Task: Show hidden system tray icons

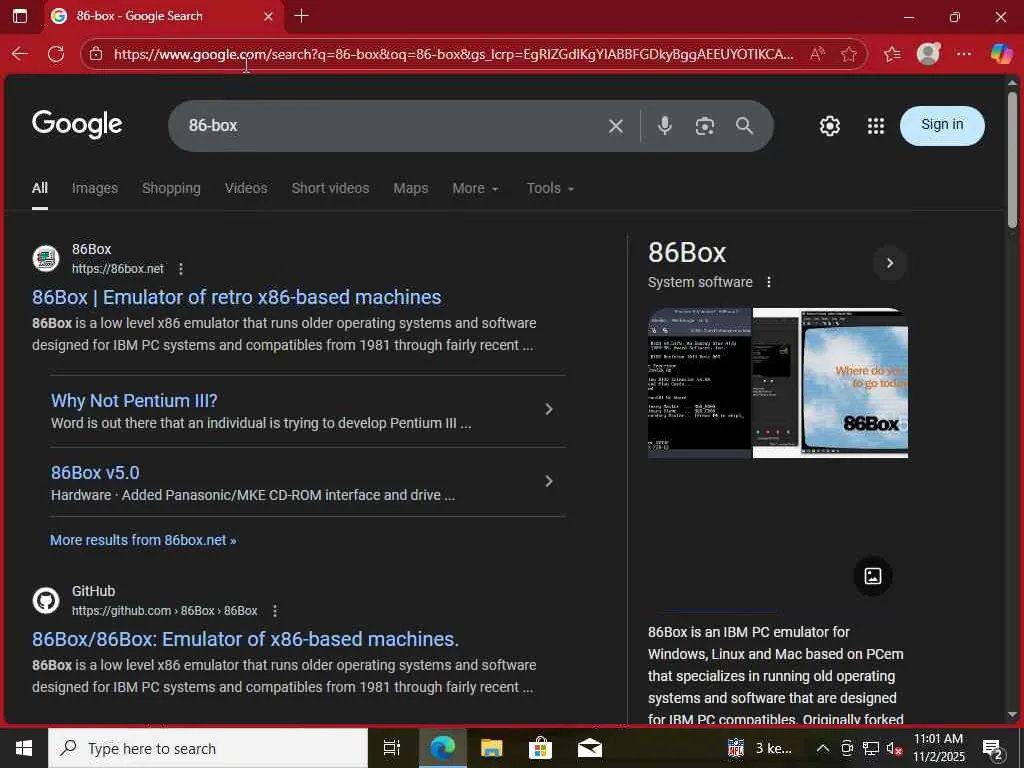Action: coord(823,748)
